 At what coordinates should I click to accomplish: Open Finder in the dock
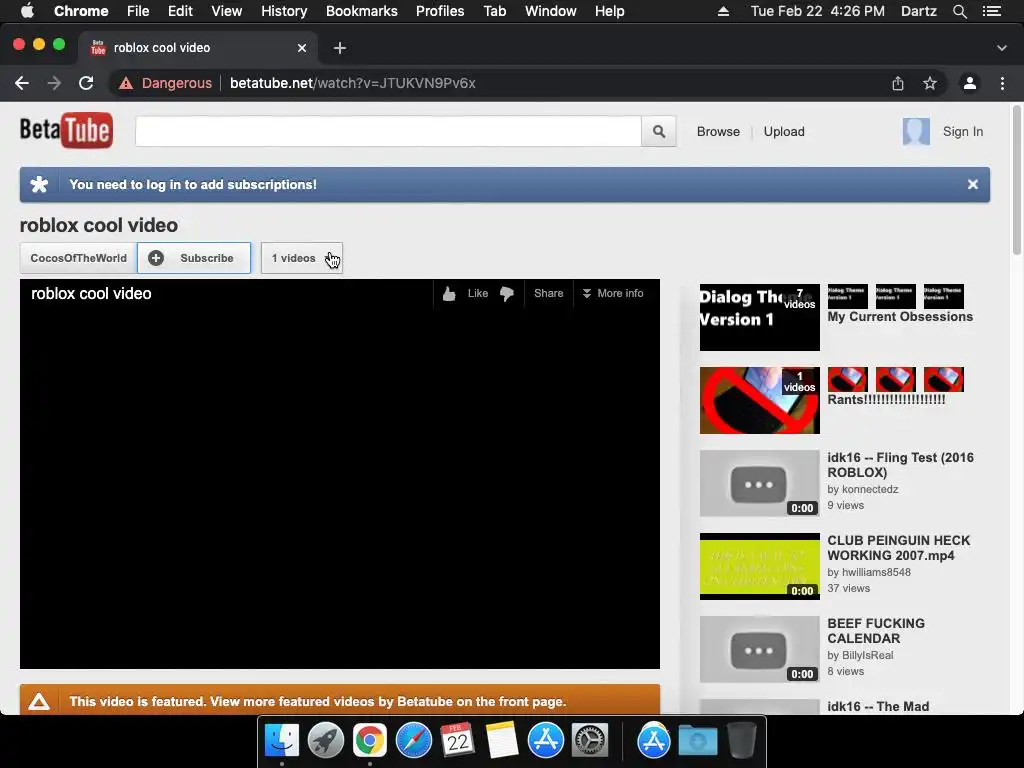[x=281, y=741]
